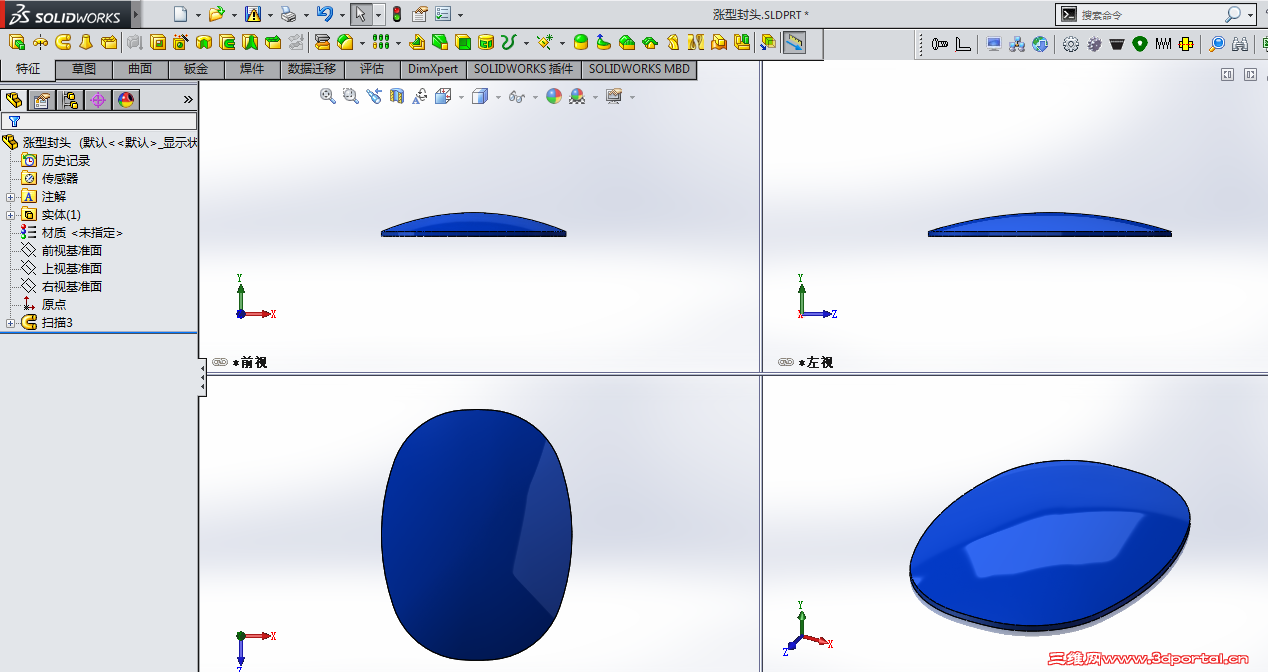Activate the Zoom to Area tool

tap(349, 96)
